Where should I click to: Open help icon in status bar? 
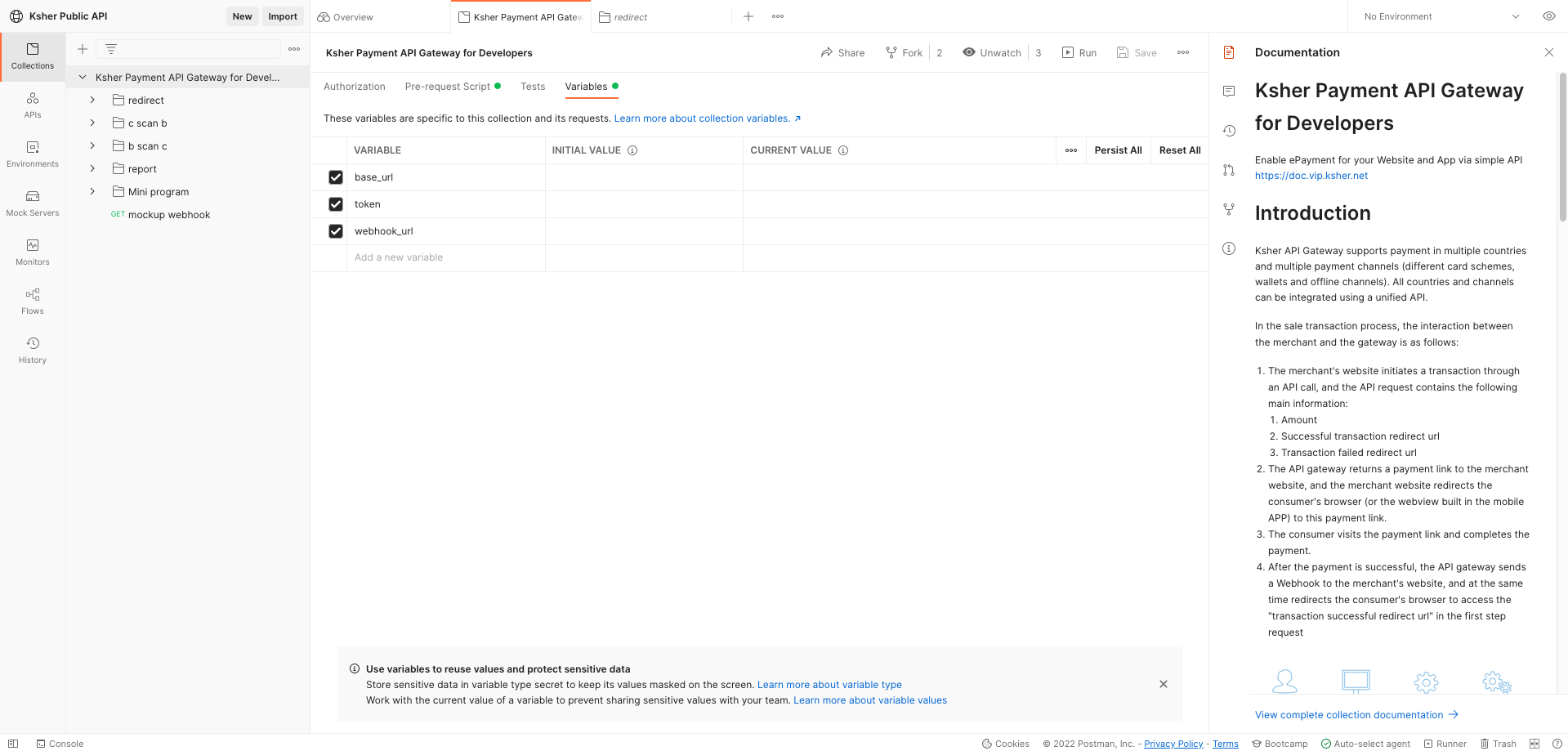point(1557,744)
